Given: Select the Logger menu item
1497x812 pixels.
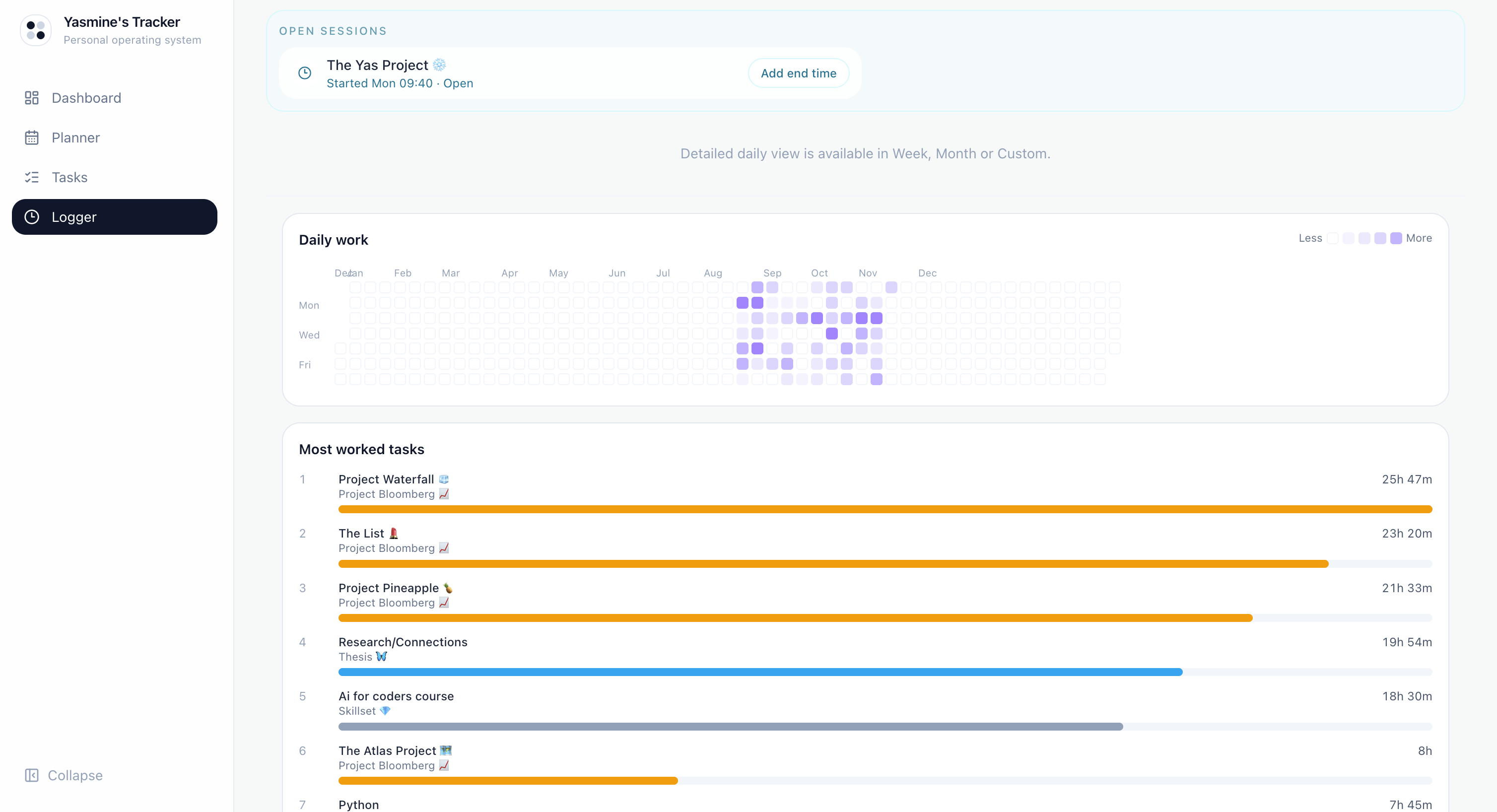Looking at the screenshot, I should [x=115, y=217].
